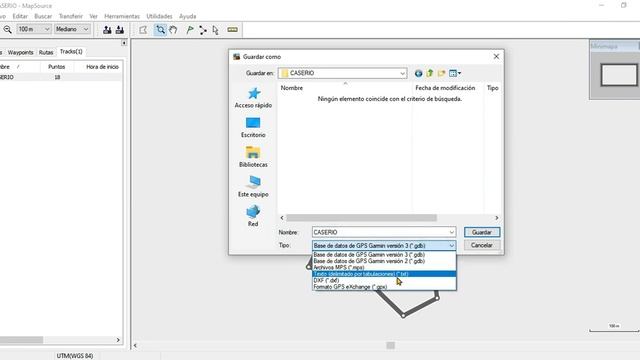The width and height of the screenshot is (640, 360).
Task: Switch to the Rutas tab
Action: coord(46,53)
